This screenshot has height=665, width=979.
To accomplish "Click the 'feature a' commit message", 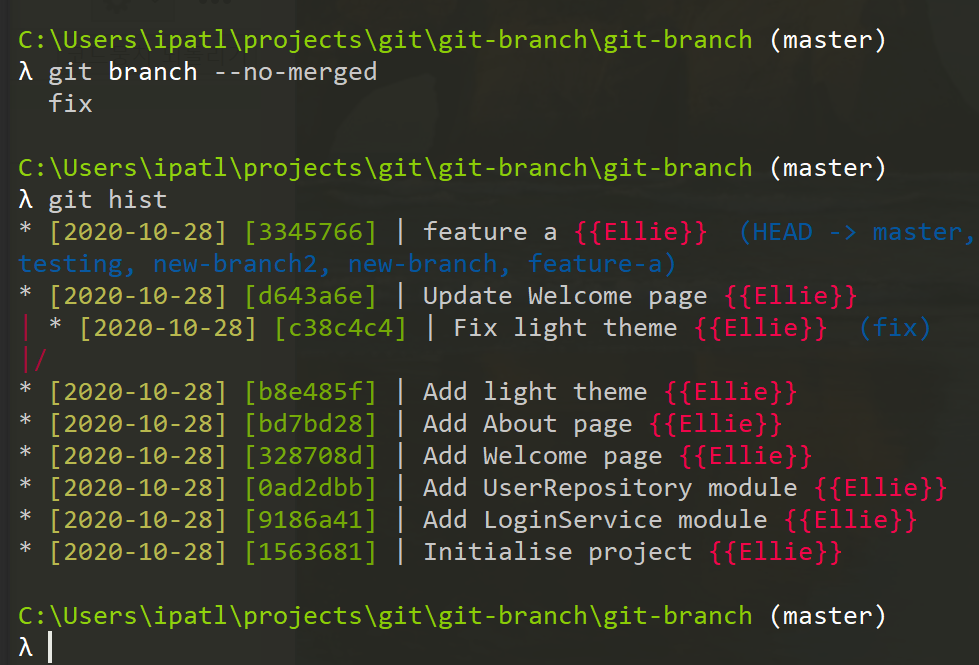I will [490, 232].
